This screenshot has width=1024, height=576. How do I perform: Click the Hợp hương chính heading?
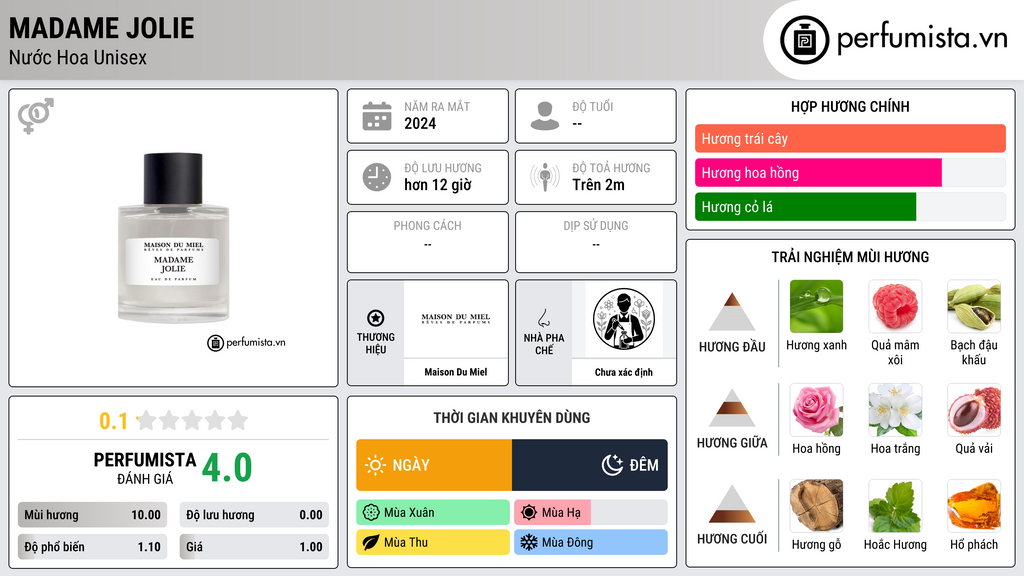(850, 106)
